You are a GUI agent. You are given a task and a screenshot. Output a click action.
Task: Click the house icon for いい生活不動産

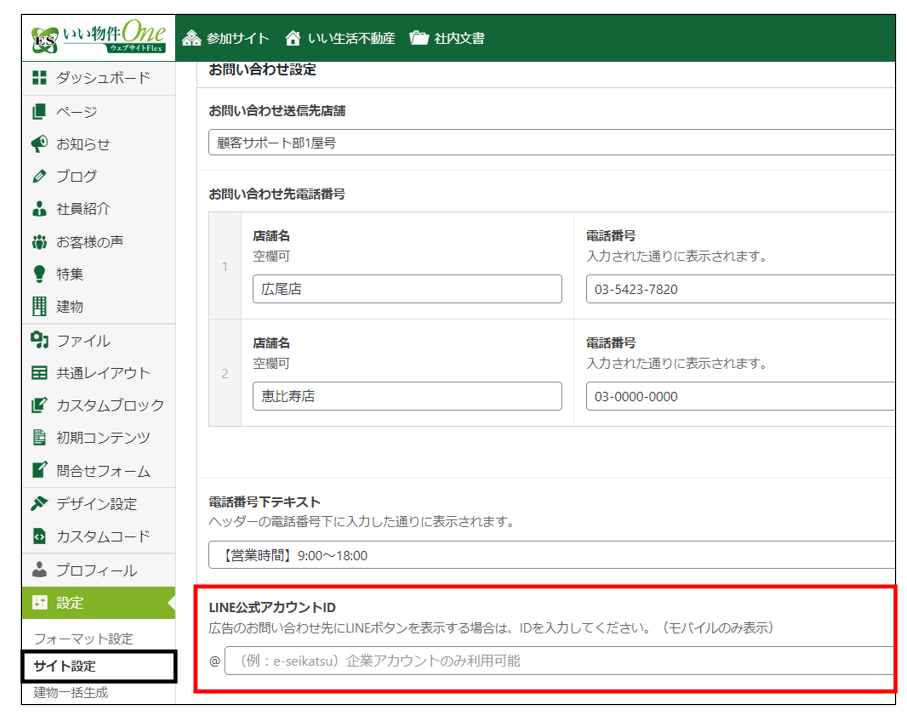point(293,39)
